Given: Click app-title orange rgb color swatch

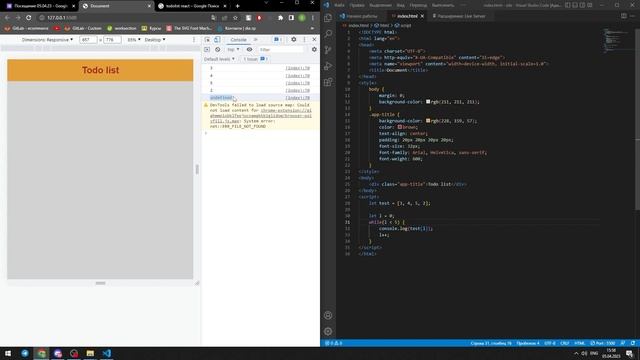Looking at the screenshot, I should tap(428, 120).
